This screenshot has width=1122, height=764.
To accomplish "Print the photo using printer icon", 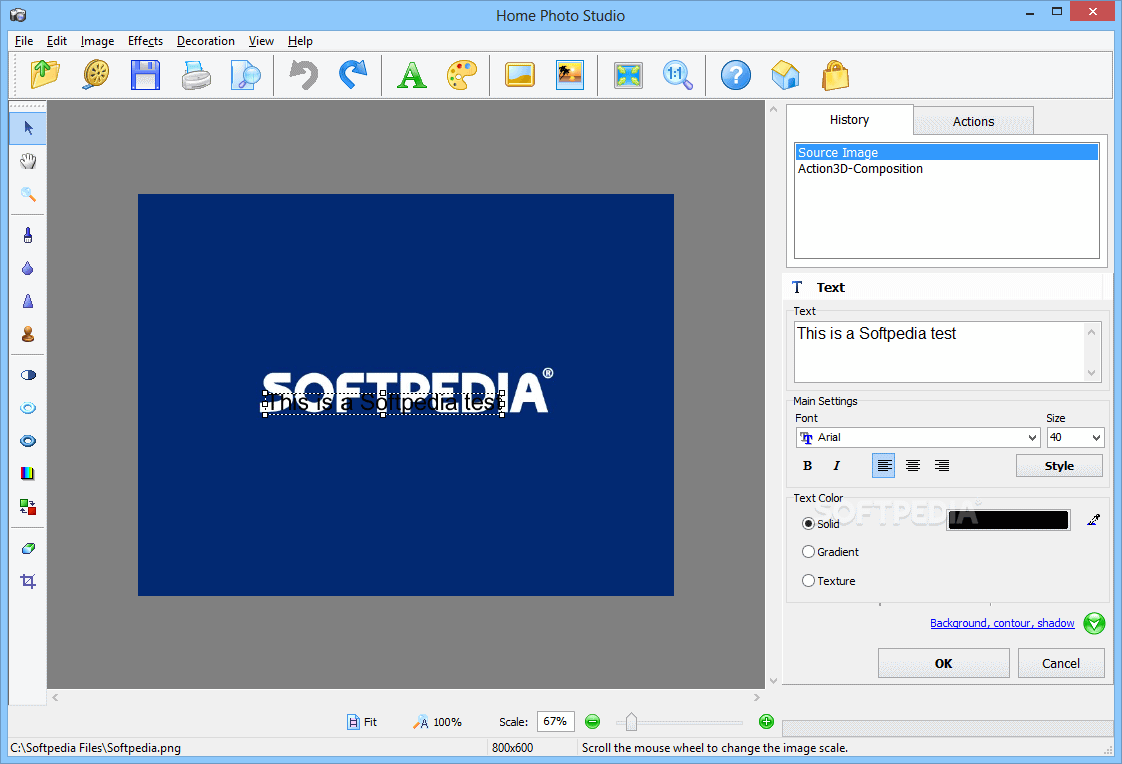I will pyautogui.click(x=195, y=74).
